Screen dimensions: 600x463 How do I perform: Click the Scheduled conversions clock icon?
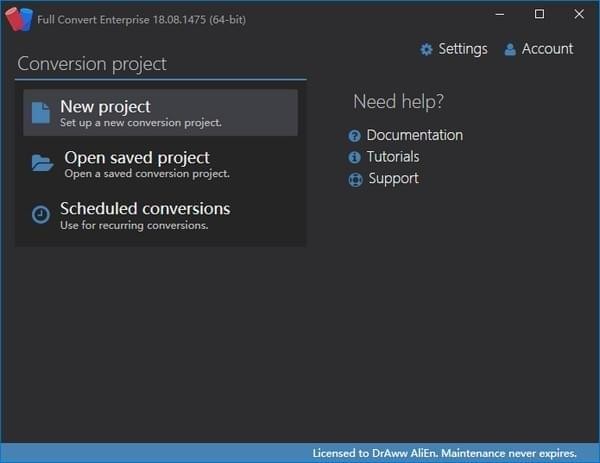click(x=41, y=214)
